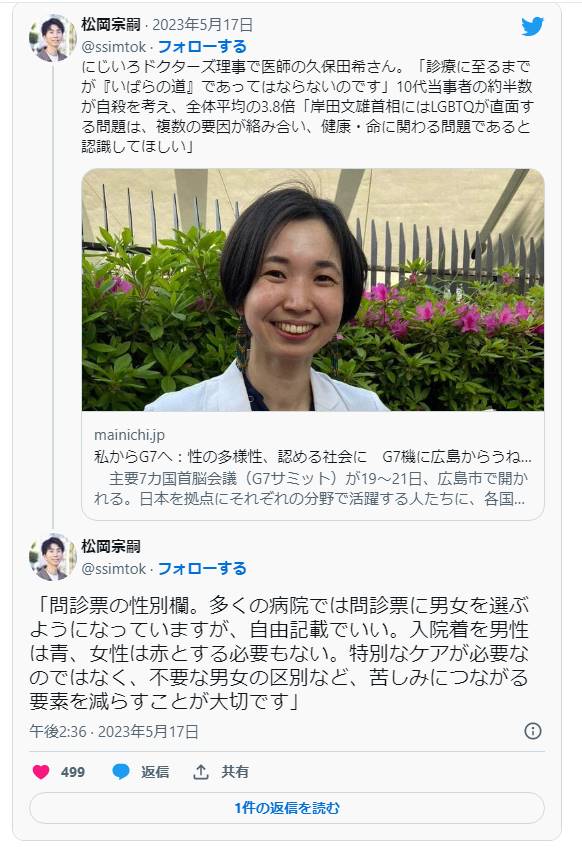Click the blue reply speech bubble icon

[x=121, y=772]
